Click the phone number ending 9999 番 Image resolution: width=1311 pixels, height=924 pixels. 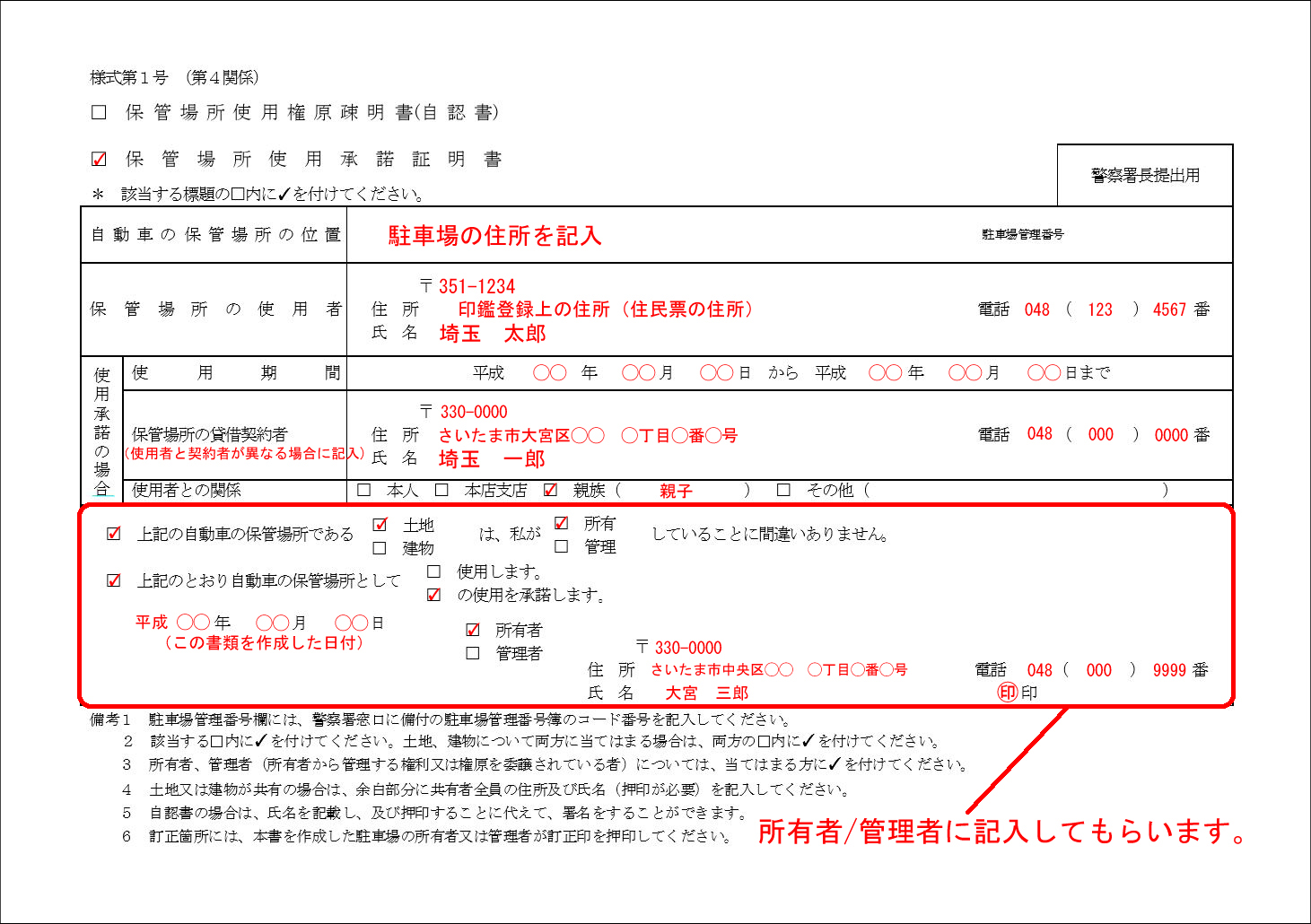point(1180,670)
